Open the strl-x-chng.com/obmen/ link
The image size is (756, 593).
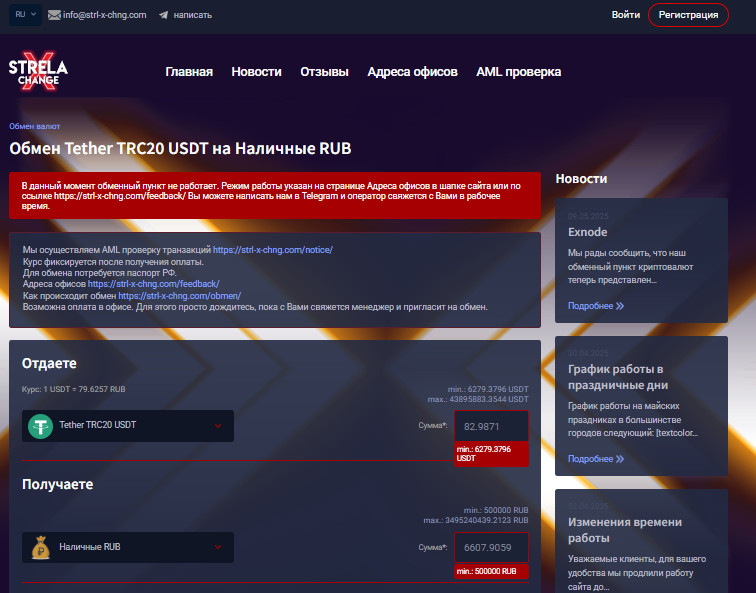[x=179, y=296]
